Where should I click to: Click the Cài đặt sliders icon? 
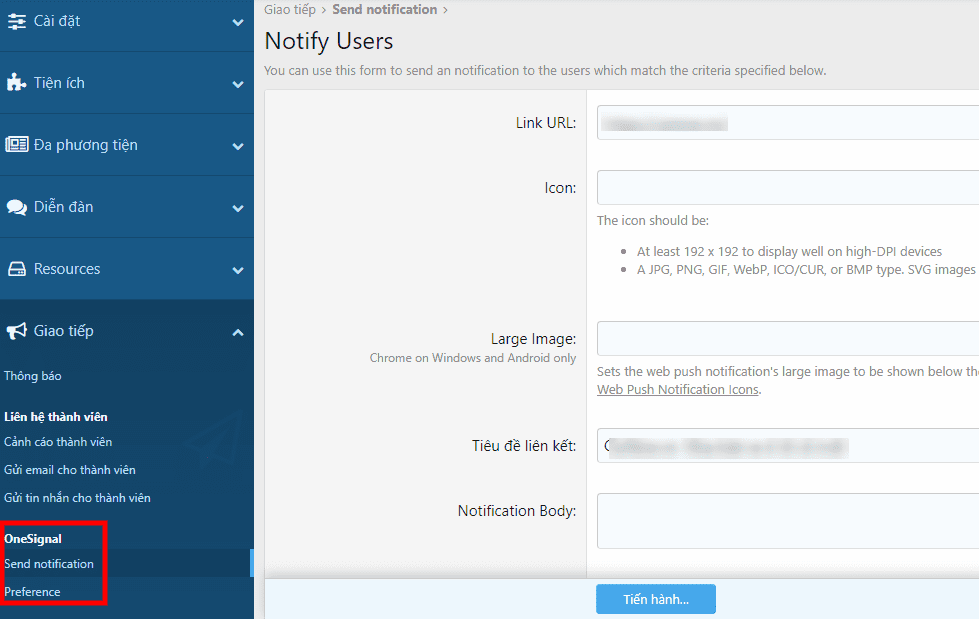pyautogui.click(x=17, y=21)
